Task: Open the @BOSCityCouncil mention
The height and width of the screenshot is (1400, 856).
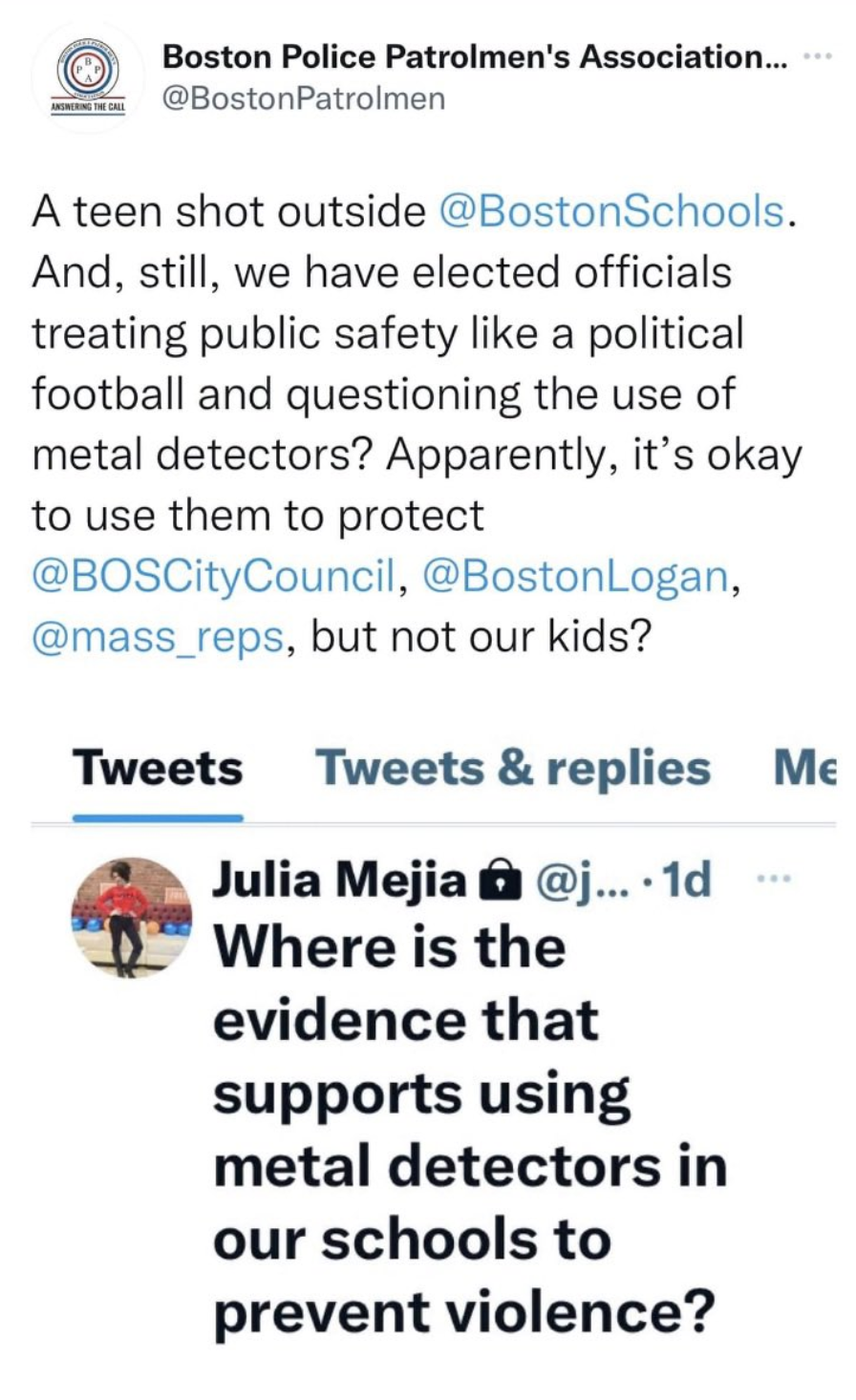Action: coord(213,576)
